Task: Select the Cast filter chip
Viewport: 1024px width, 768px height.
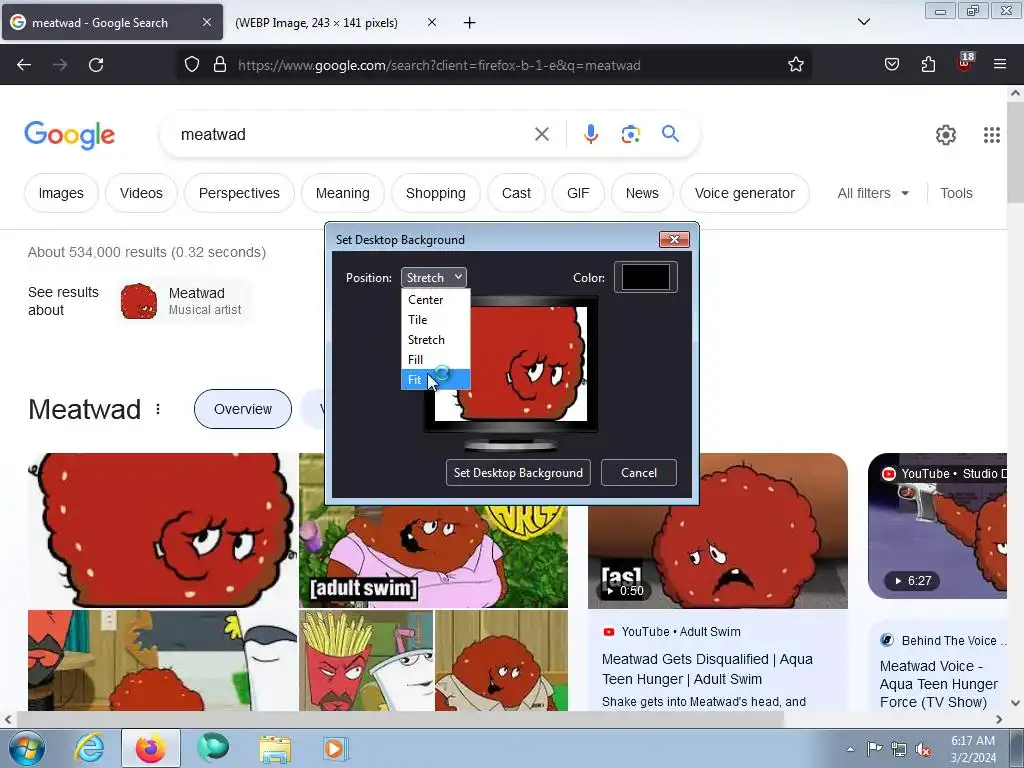Action: pos(516,193)
